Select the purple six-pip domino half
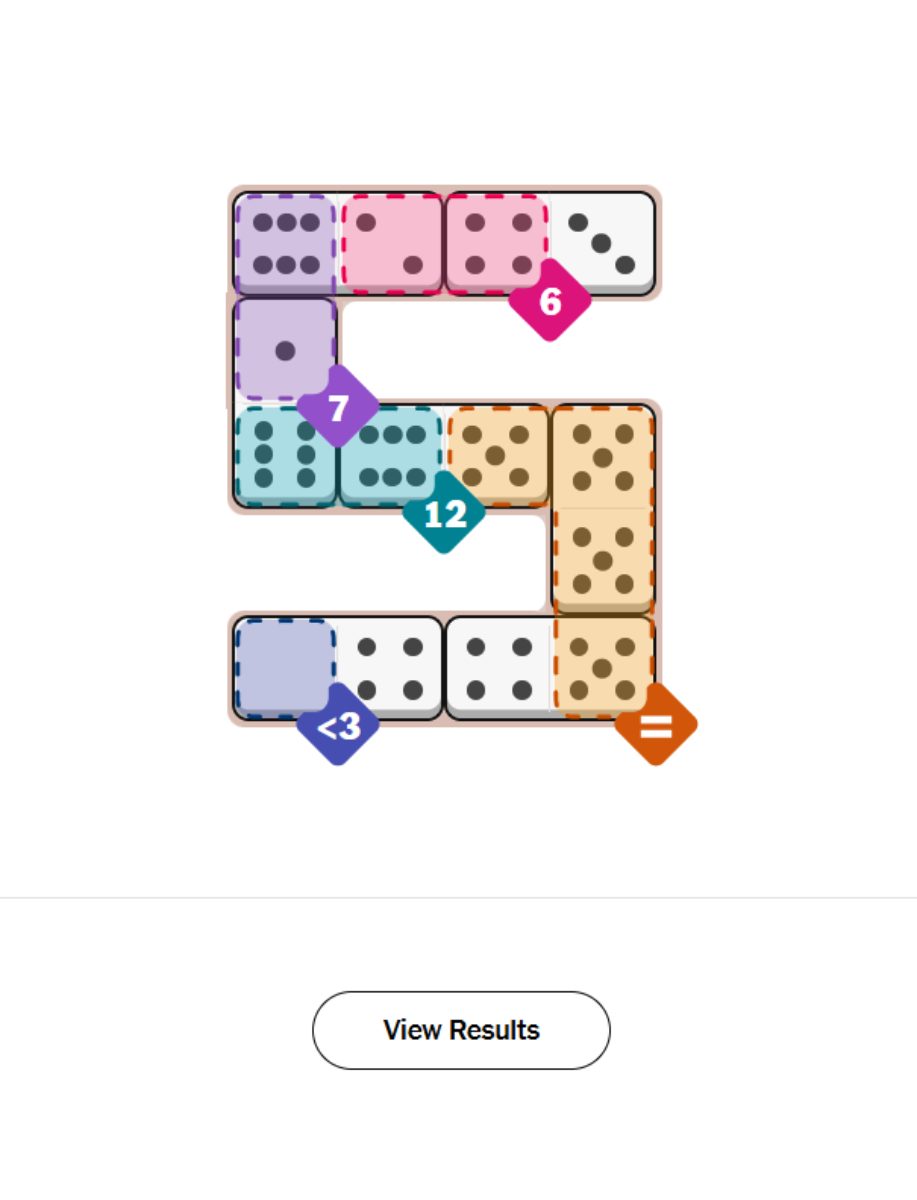The width and height of the screenshot is (917, 1200). pos(286,243)
